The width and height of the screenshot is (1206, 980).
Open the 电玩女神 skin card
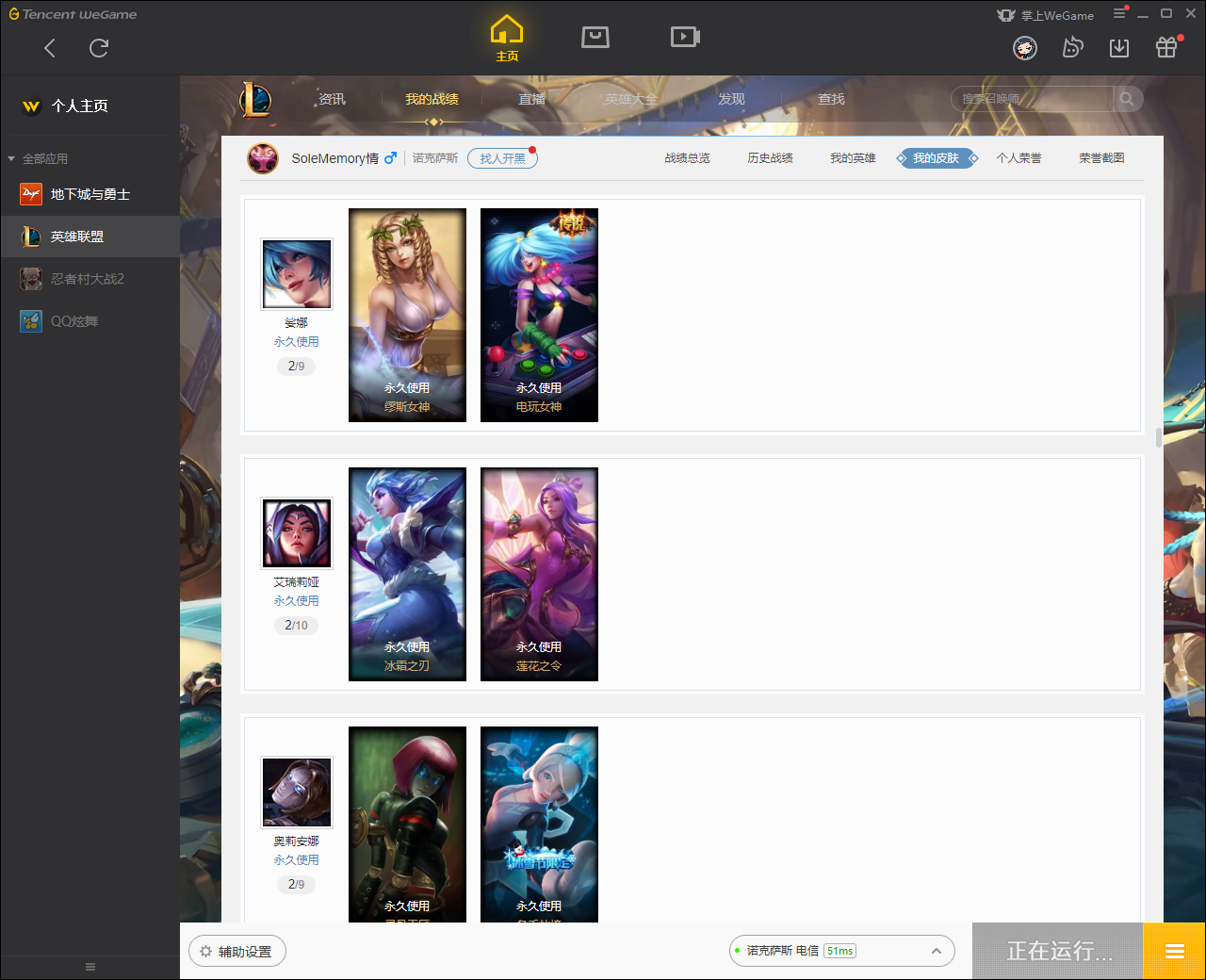click(x=539, y=315)
